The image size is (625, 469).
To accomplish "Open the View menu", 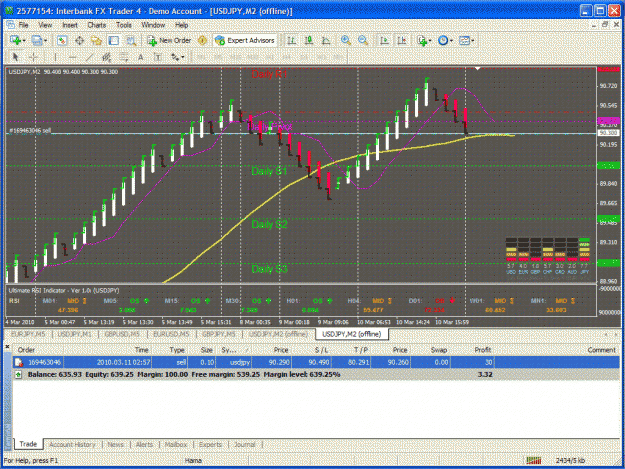I will point(45,25).
